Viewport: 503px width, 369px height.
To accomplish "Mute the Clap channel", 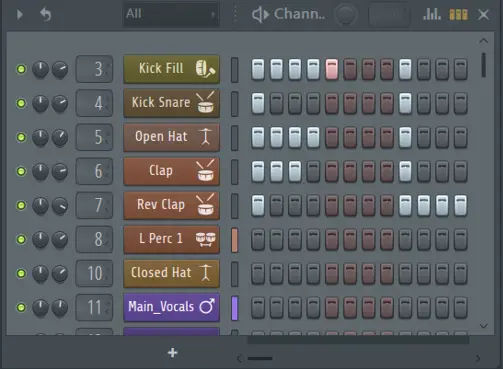I will [21, 171].
